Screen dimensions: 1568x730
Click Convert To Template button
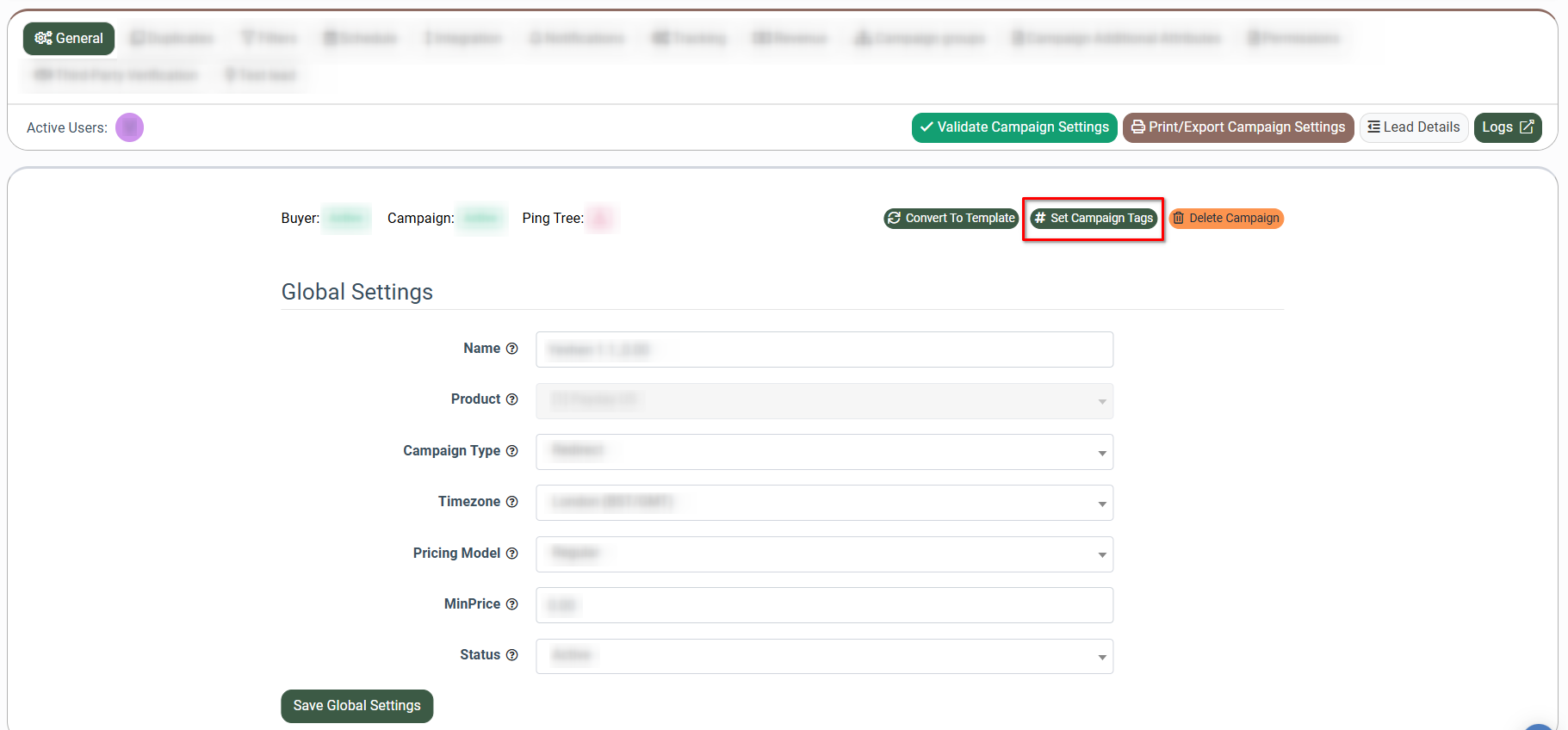[951, 219]
